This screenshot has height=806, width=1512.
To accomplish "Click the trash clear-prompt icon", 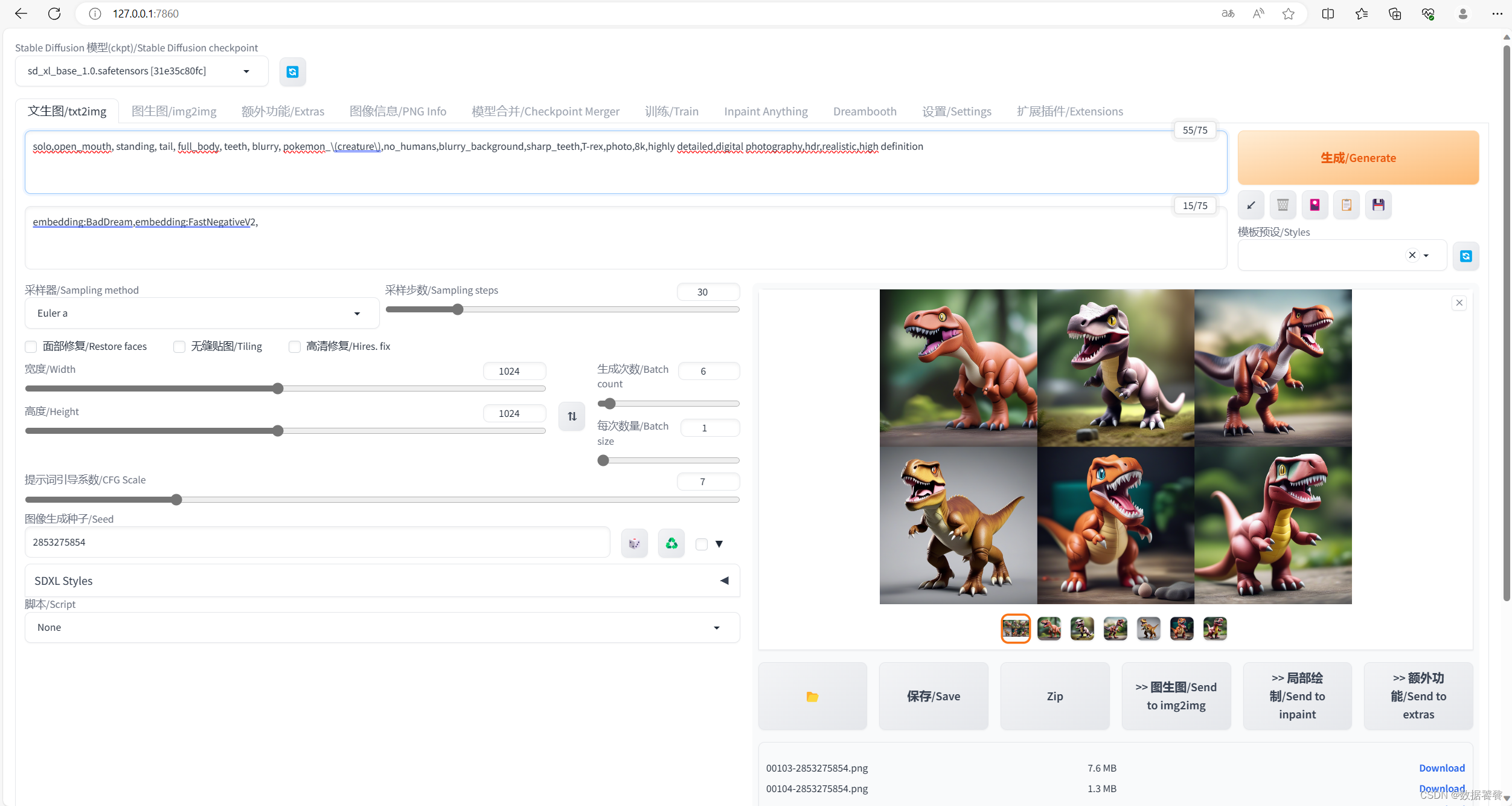I will [x=1283, y=205].
